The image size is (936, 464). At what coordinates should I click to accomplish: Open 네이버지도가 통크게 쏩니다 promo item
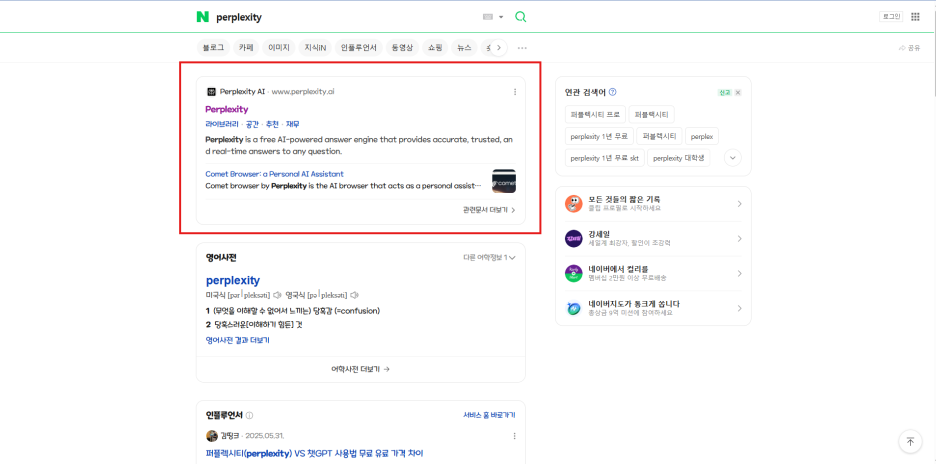pyautogui.click(x=653, y=308)
